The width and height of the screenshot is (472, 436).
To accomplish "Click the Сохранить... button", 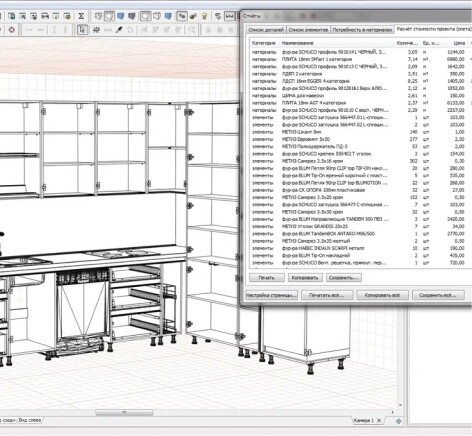I will coord(344,278).
